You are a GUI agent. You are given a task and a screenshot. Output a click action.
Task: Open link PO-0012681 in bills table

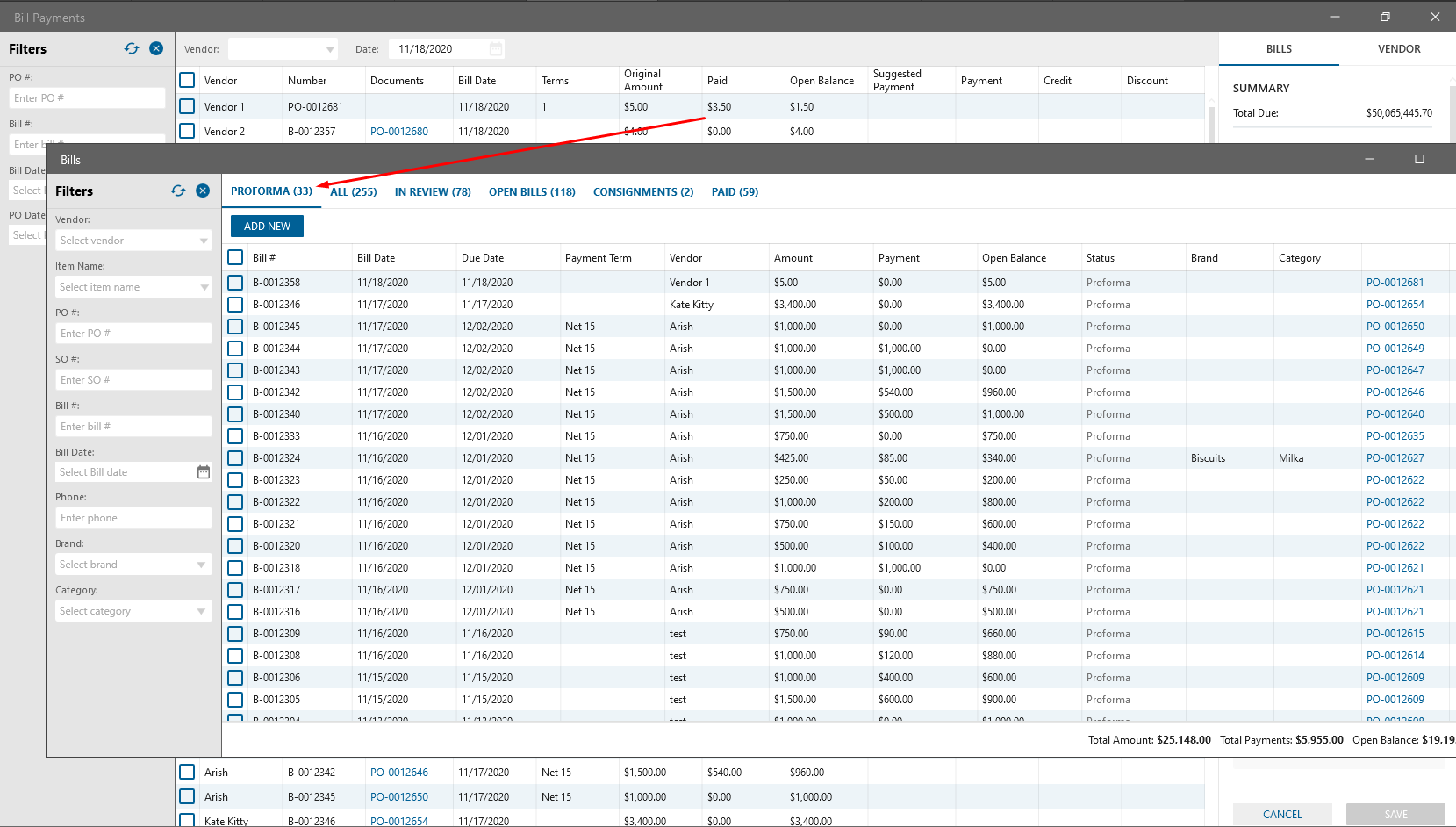[1395, 283]
